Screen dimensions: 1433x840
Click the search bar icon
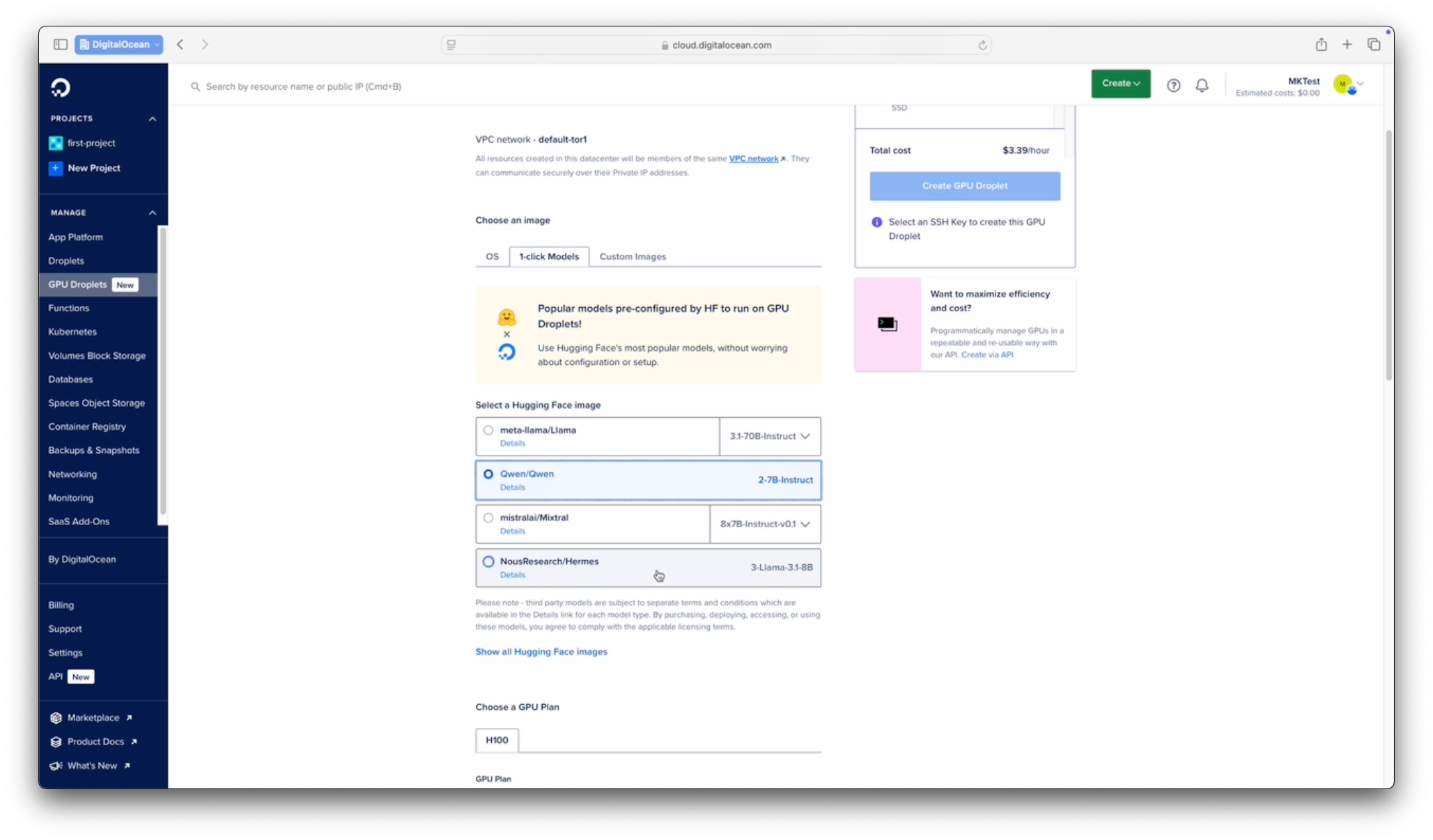point(195,86)
